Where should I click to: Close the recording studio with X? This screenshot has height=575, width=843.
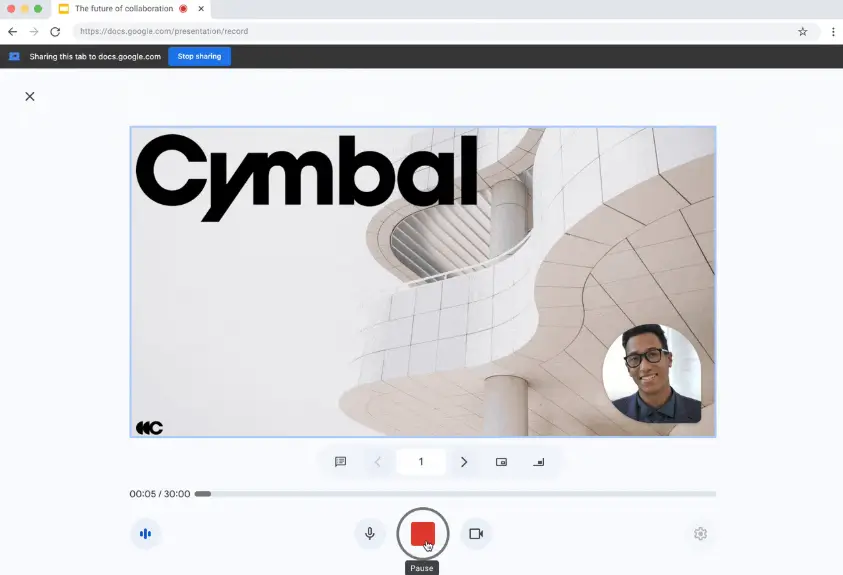click(30, 96)
